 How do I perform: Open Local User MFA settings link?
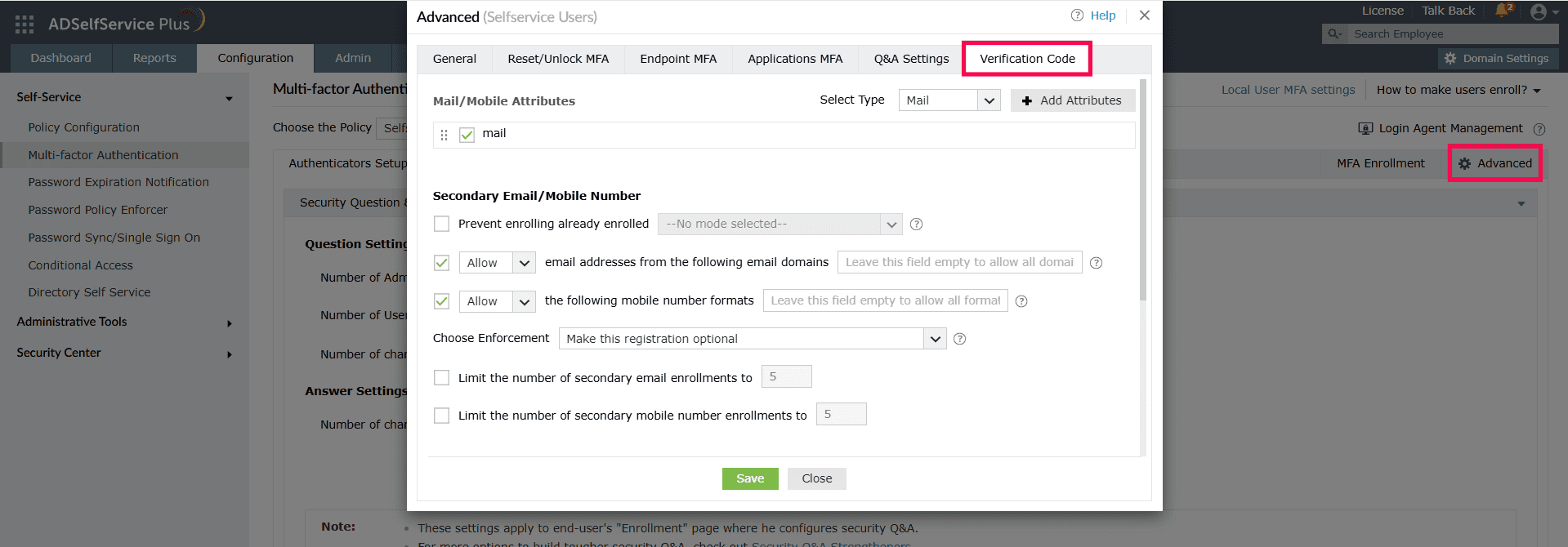(1288, 90)
